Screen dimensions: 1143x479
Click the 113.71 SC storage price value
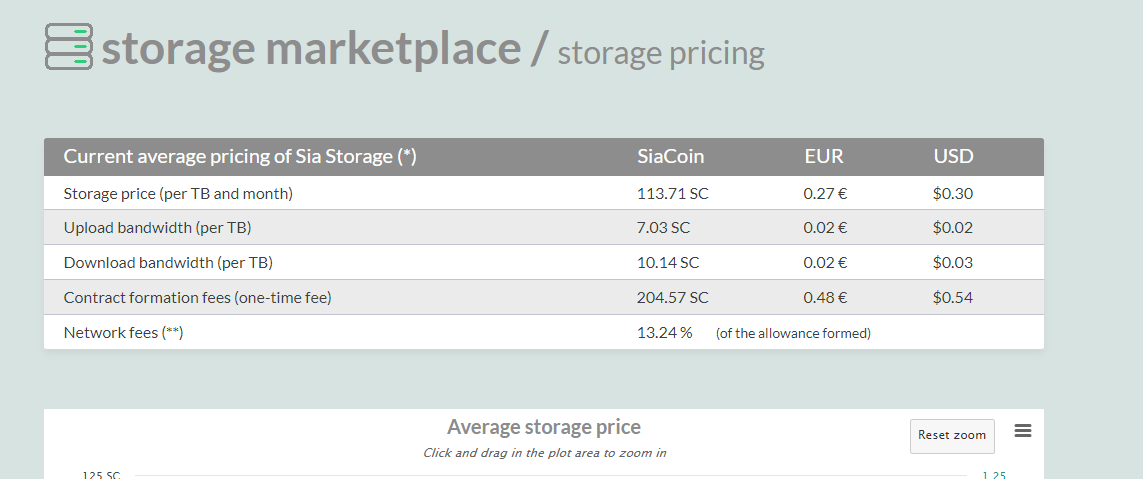(672, 193)
